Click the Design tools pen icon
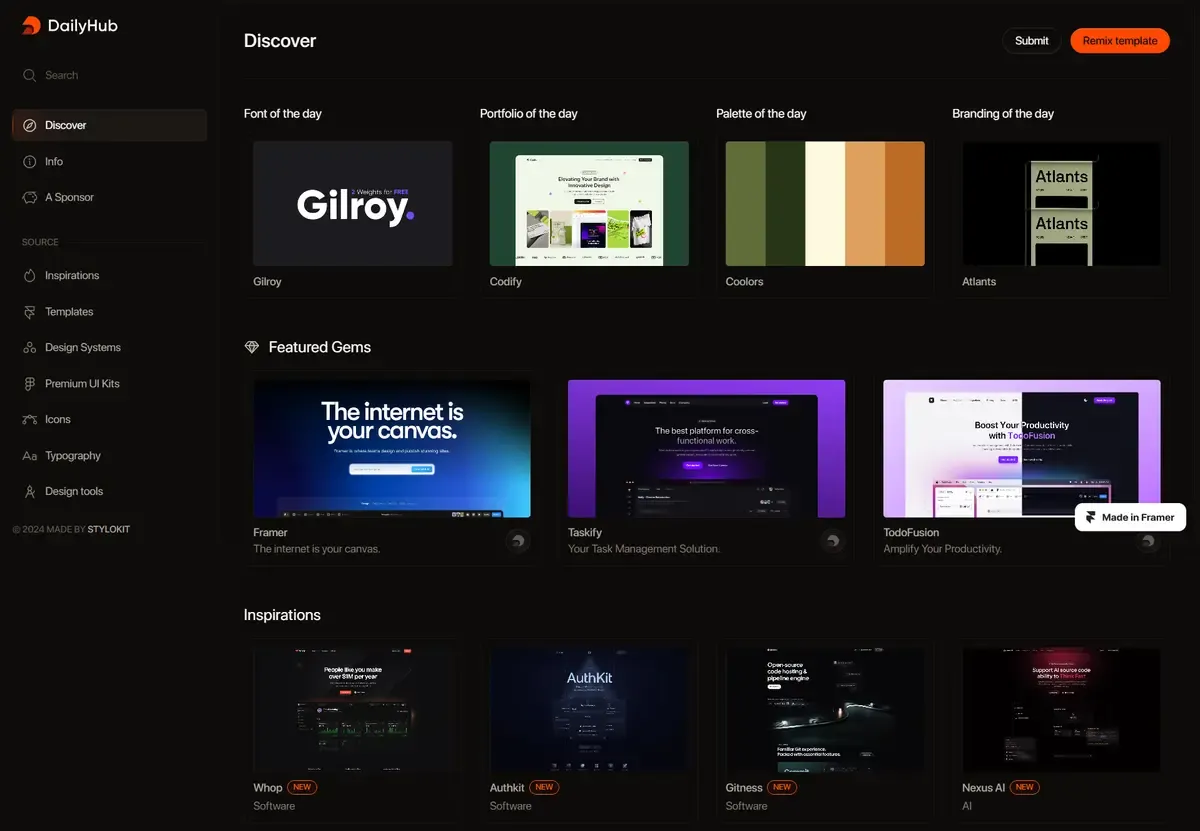1200x831 pixels. tap(30, 492)
